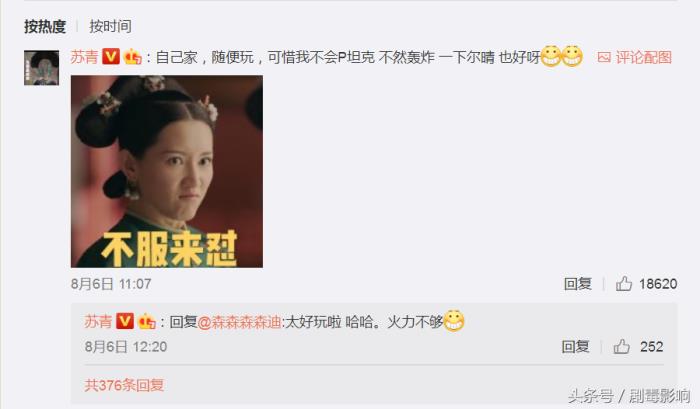Enlarge the 不服来怼 comment image
This screenshot has height=409, width=700.
[x=167, y=171]
